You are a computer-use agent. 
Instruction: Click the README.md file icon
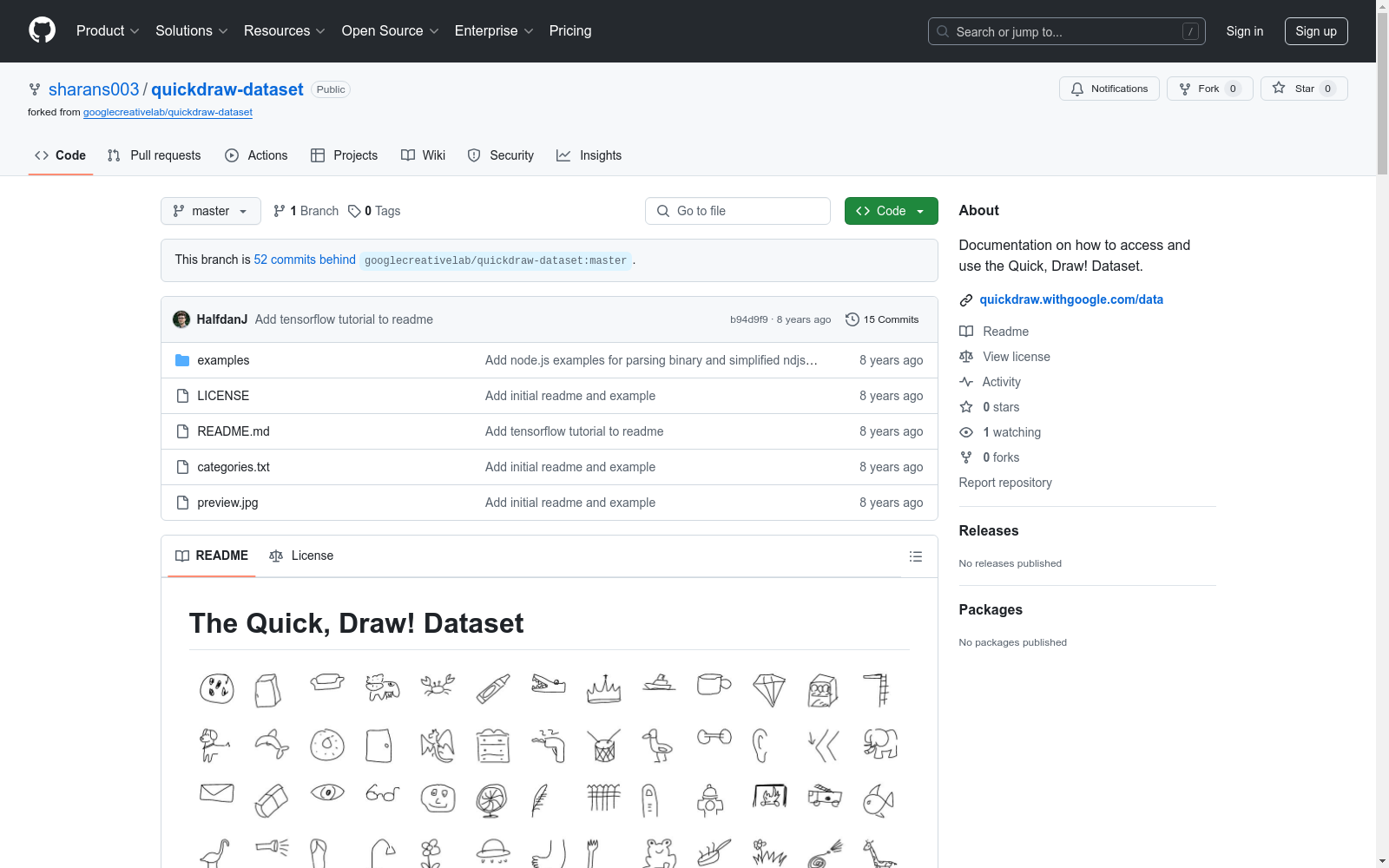(x=182, y=431)
